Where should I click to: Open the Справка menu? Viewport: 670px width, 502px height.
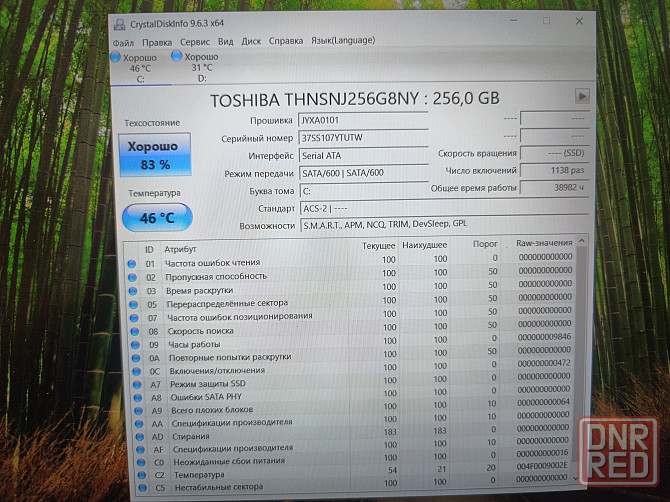coord(286,41)
